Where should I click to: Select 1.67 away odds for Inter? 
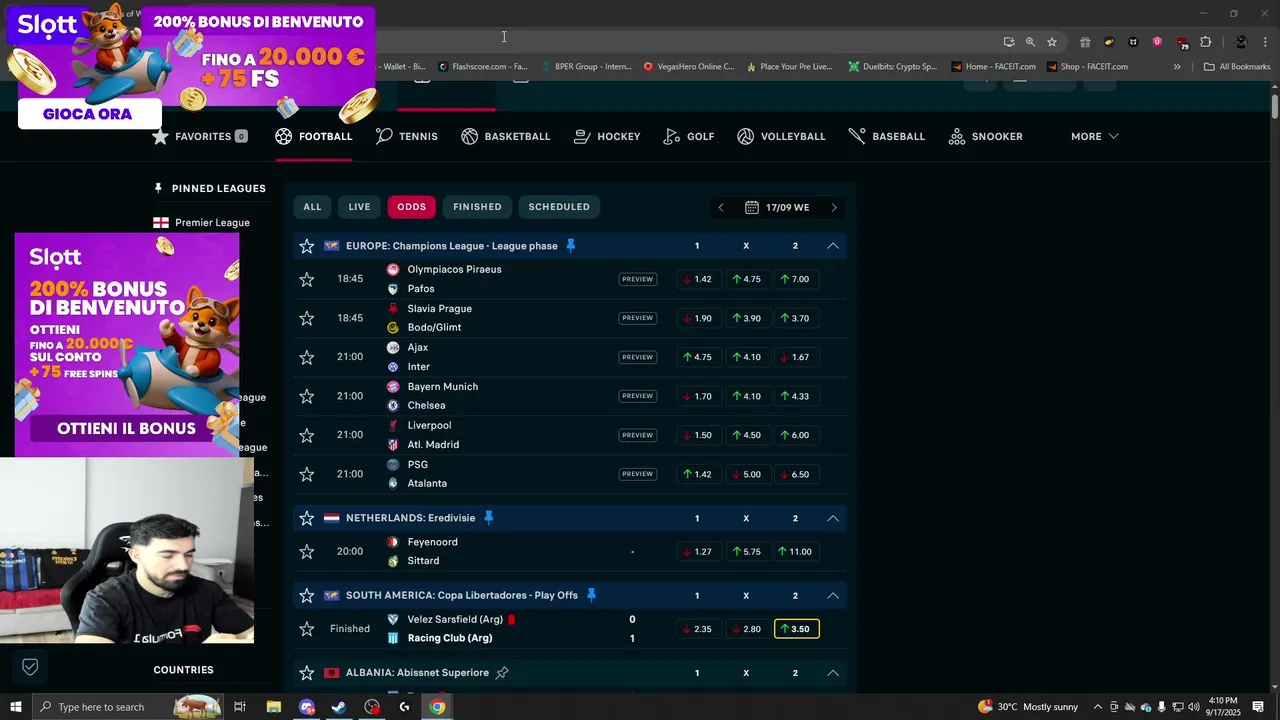pos(795,357)
